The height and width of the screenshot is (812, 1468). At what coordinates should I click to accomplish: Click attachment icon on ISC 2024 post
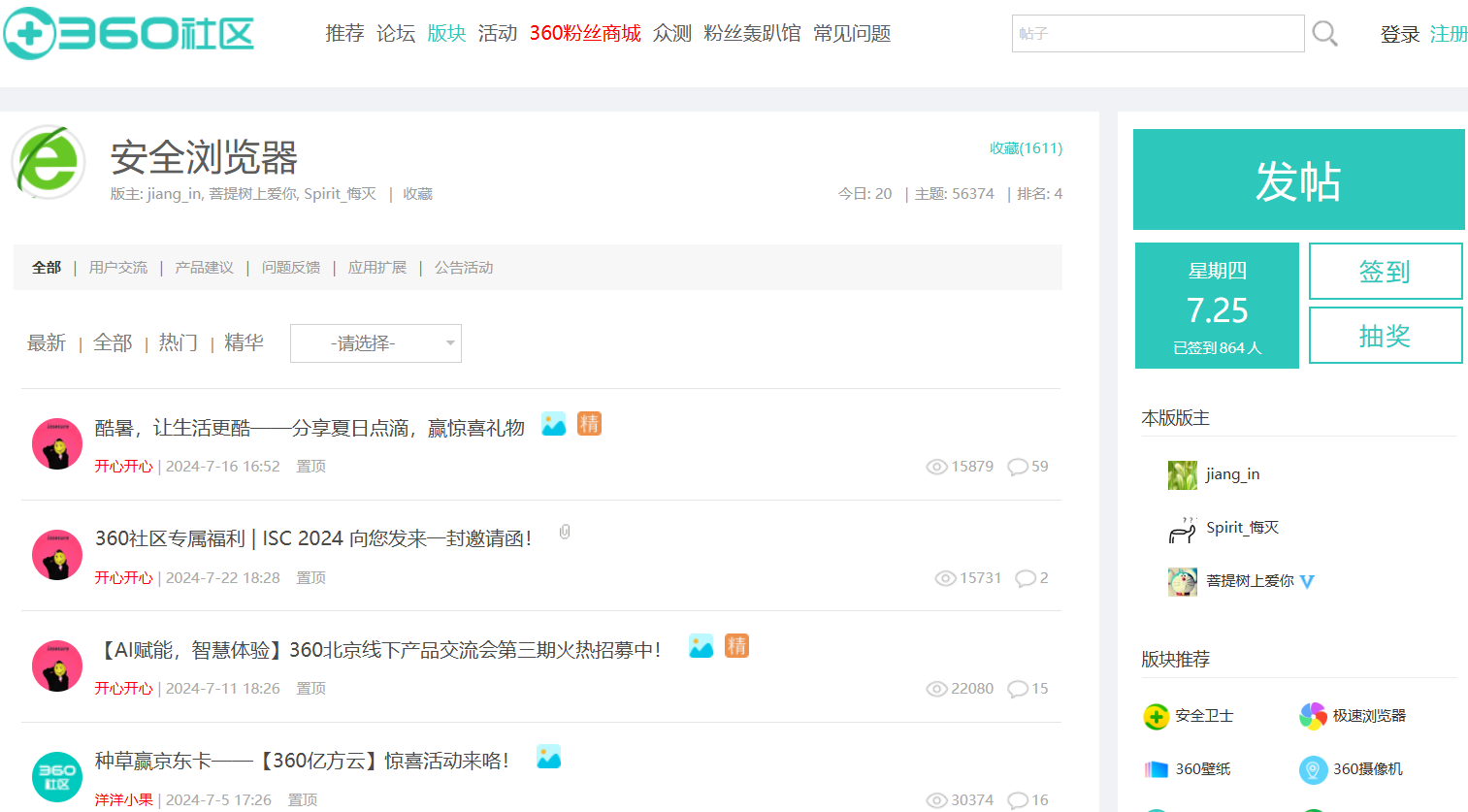565,532
